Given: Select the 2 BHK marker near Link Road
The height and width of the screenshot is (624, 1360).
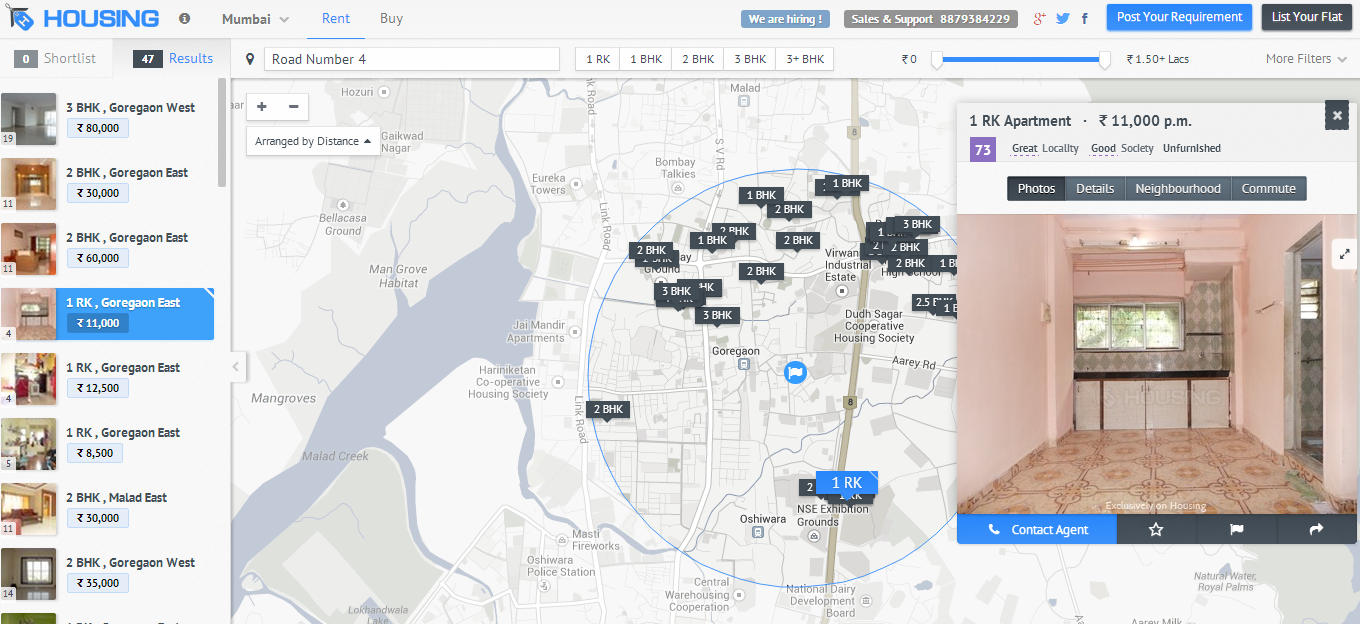Looking at the screenshot, I should [608, 410].
